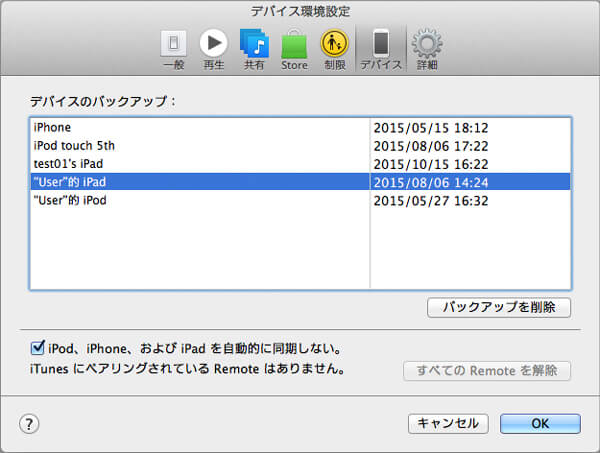Screen dimensions: 600x453
Task: Click the date 2015/08/06 14:24
Action: pos(431,183)
